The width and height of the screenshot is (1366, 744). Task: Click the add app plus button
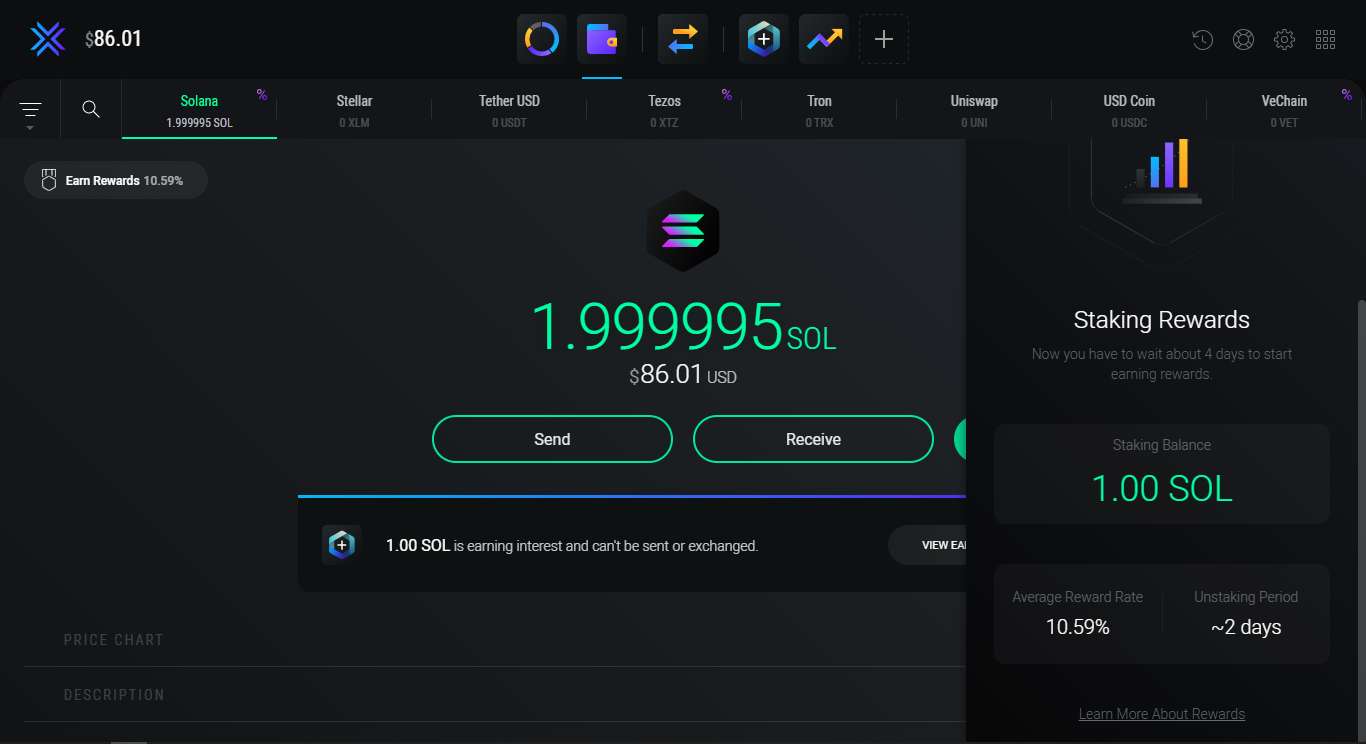(884, 40)
